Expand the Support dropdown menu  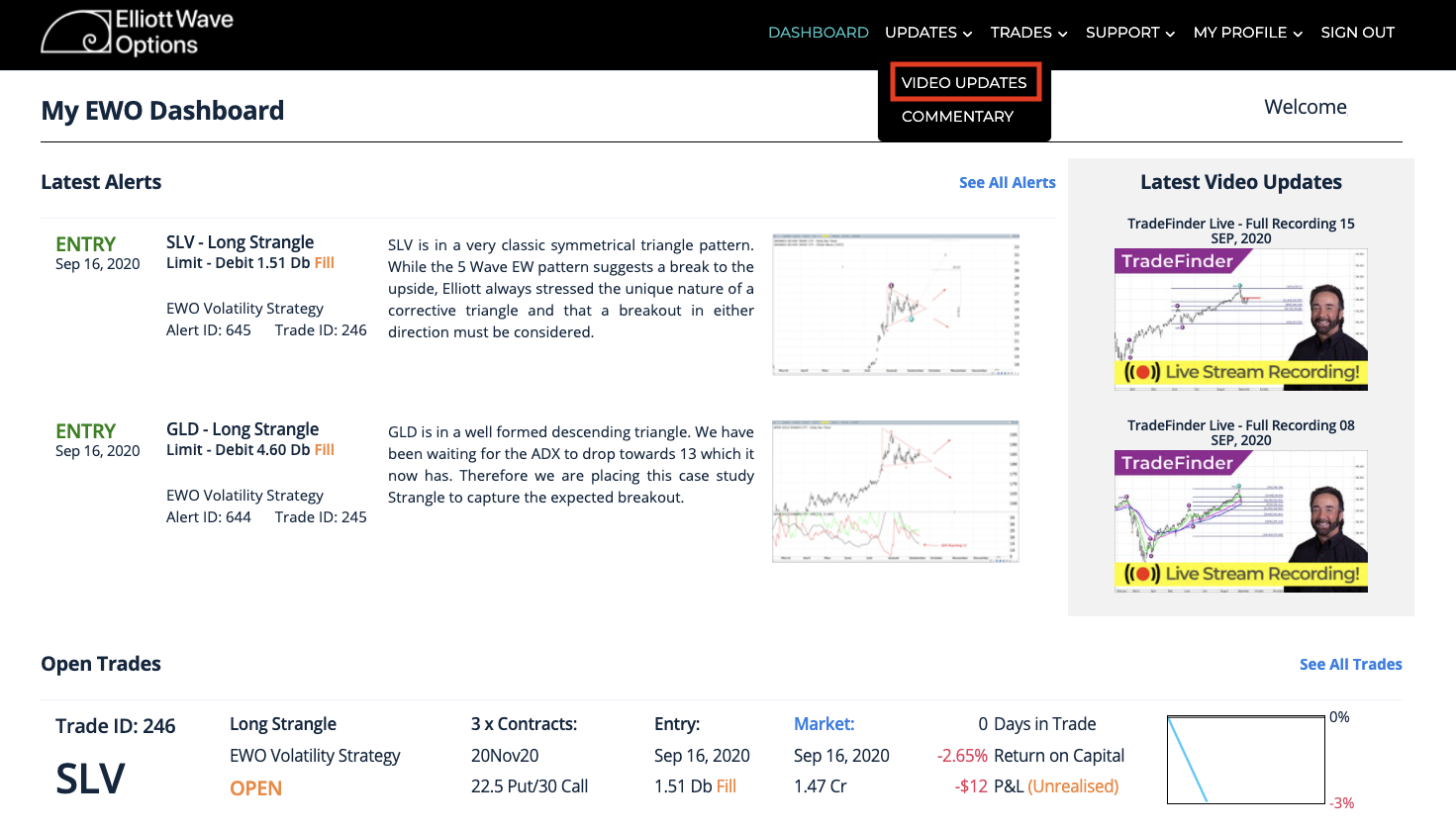pos(1130,33)
